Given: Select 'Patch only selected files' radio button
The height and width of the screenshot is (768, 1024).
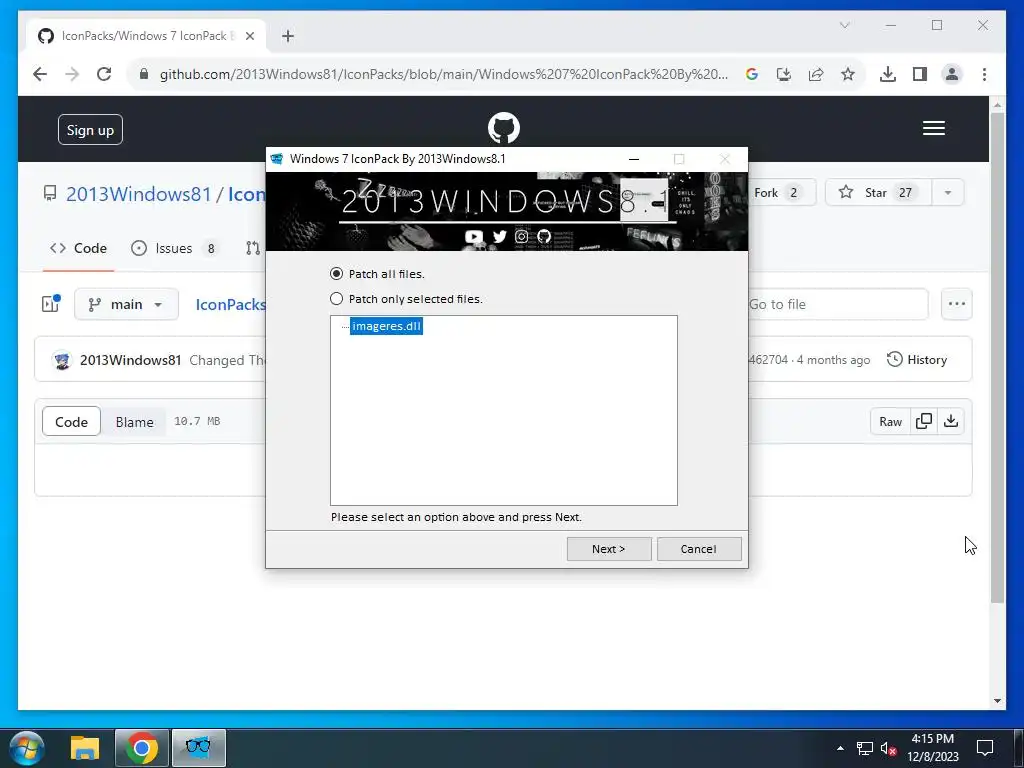Looking at the screenshot, I should click(x=336, y=298).
